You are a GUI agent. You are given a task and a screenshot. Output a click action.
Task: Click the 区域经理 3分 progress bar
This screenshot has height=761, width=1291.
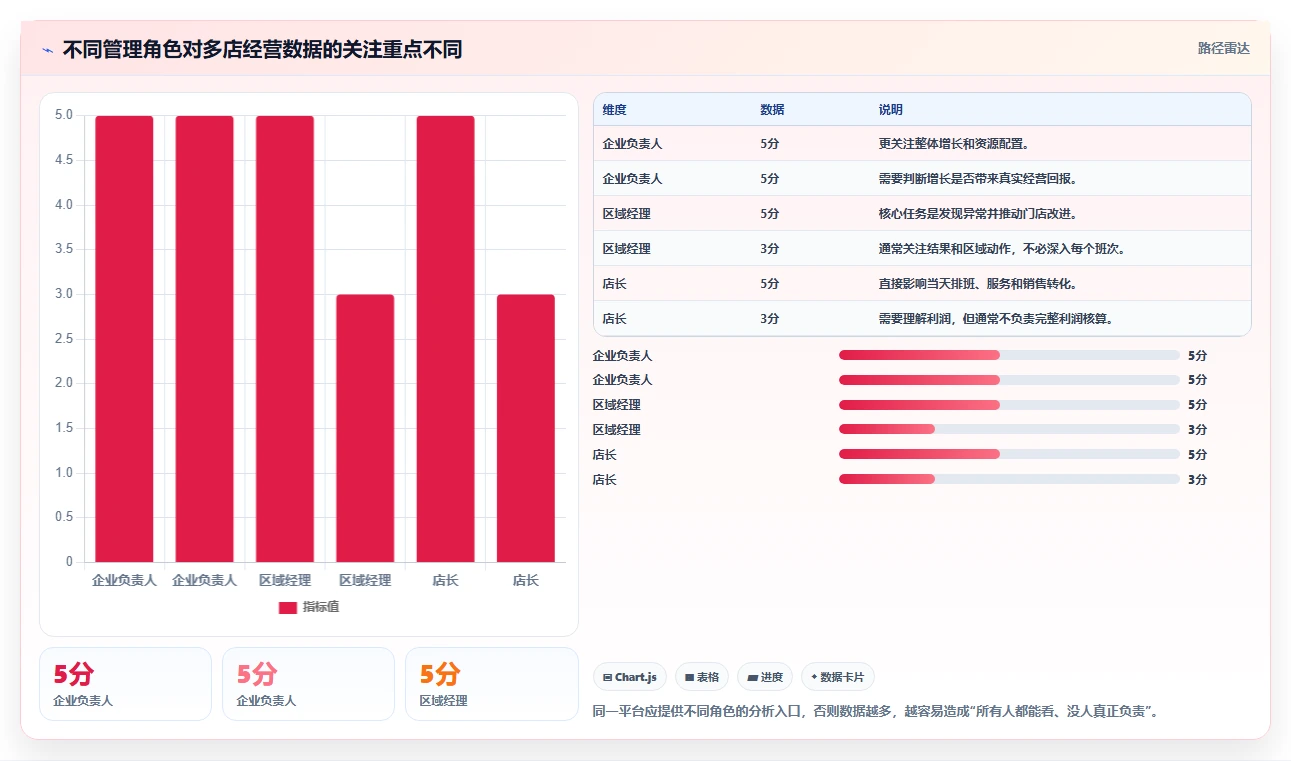pos(1009,430)
